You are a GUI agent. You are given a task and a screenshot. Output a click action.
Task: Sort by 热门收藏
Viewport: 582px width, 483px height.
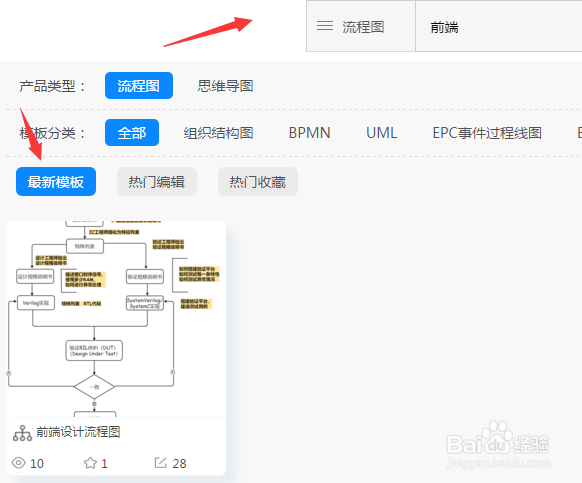pyautogui.click(x=258, y=182)
